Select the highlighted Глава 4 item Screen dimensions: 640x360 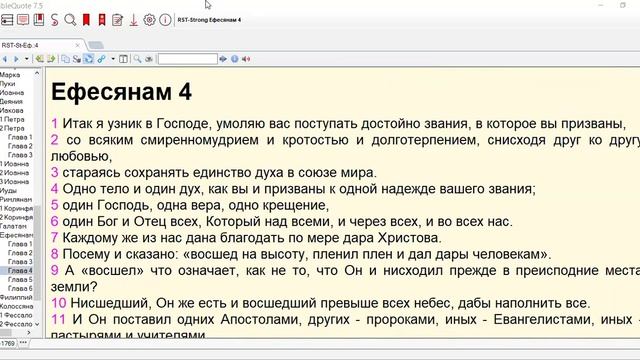pyautogui.click(x=20, y=271)
